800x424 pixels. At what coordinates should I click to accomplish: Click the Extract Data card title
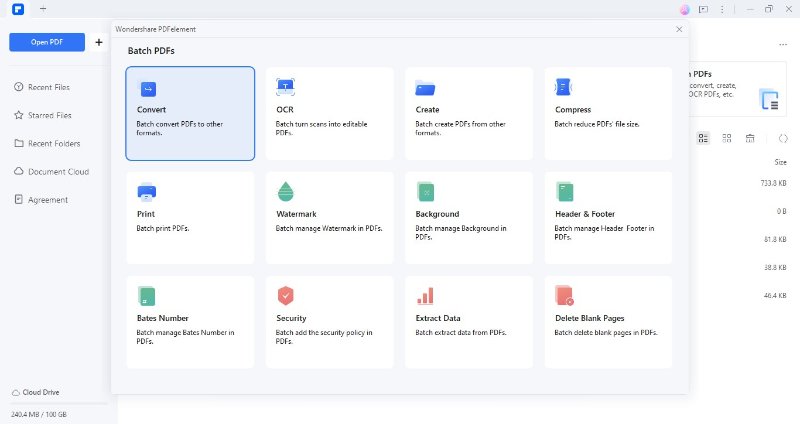click(438, 318)
